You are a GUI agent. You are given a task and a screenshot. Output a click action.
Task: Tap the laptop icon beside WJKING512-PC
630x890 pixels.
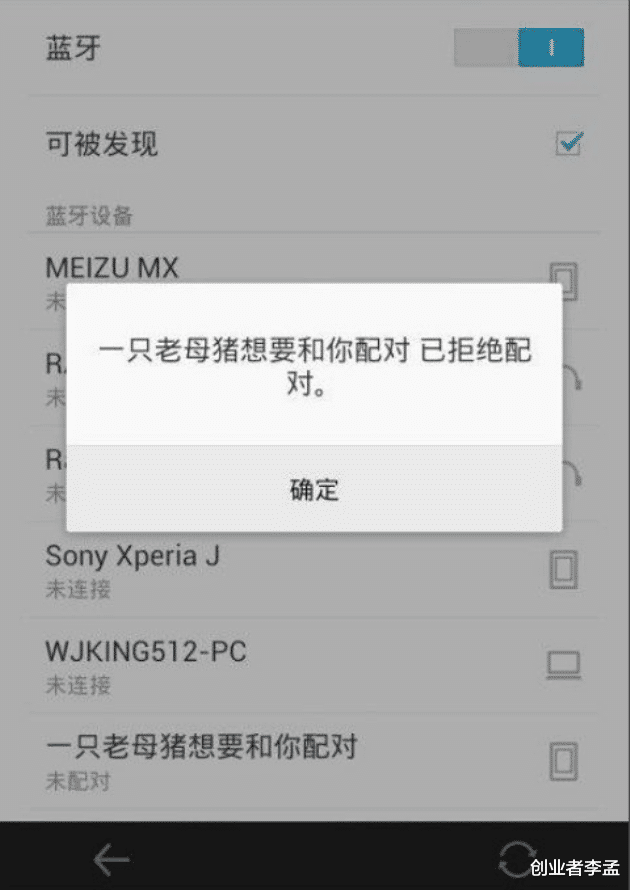coord(564,665)
